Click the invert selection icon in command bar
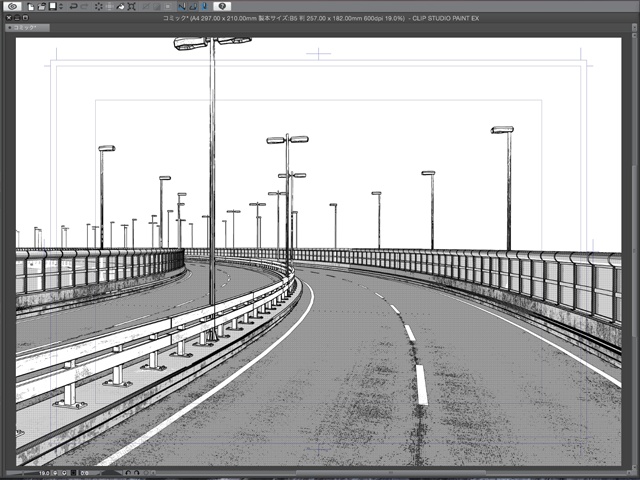The height and width of the screenshot is (480, 640). point(156,7)
